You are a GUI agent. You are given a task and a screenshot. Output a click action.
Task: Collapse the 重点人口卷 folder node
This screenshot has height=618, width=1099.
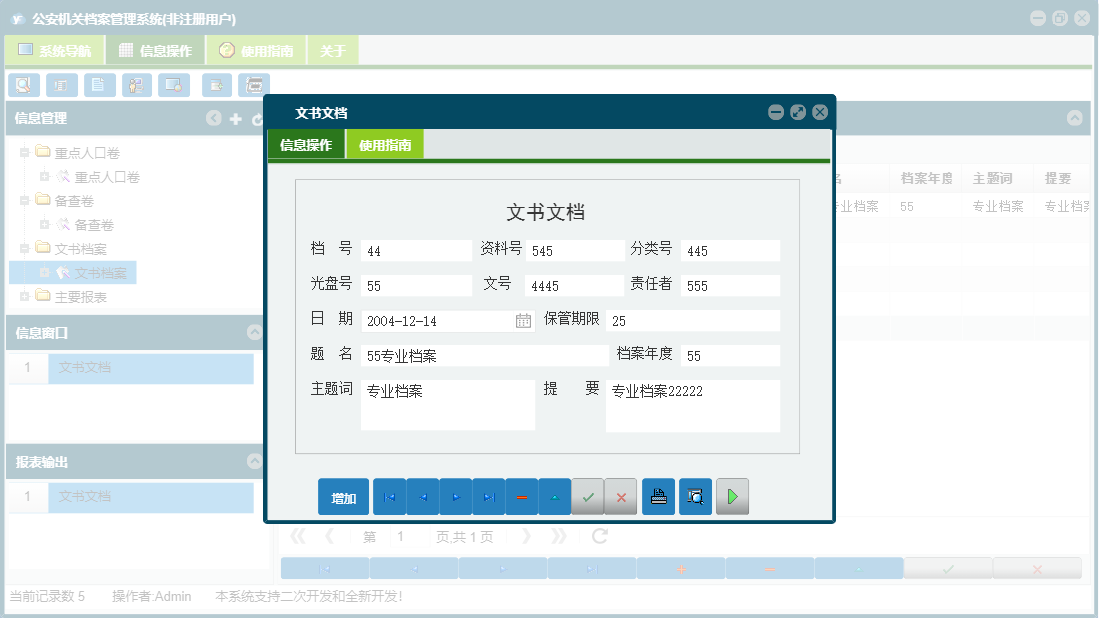click(25, 152)
